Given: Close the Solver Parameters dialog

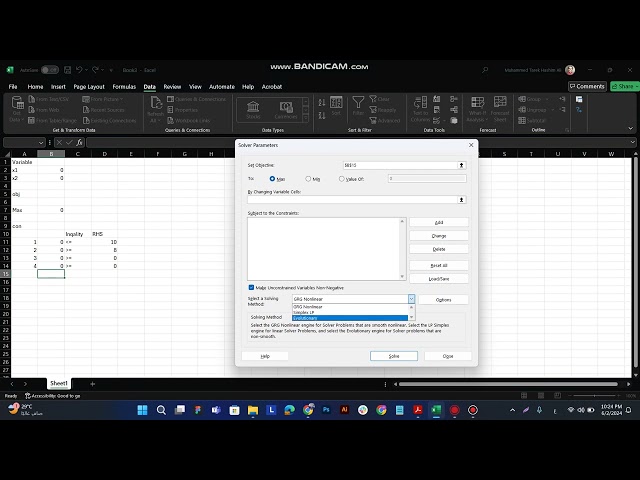Looking at the screenshot, I should pos(471,145).
